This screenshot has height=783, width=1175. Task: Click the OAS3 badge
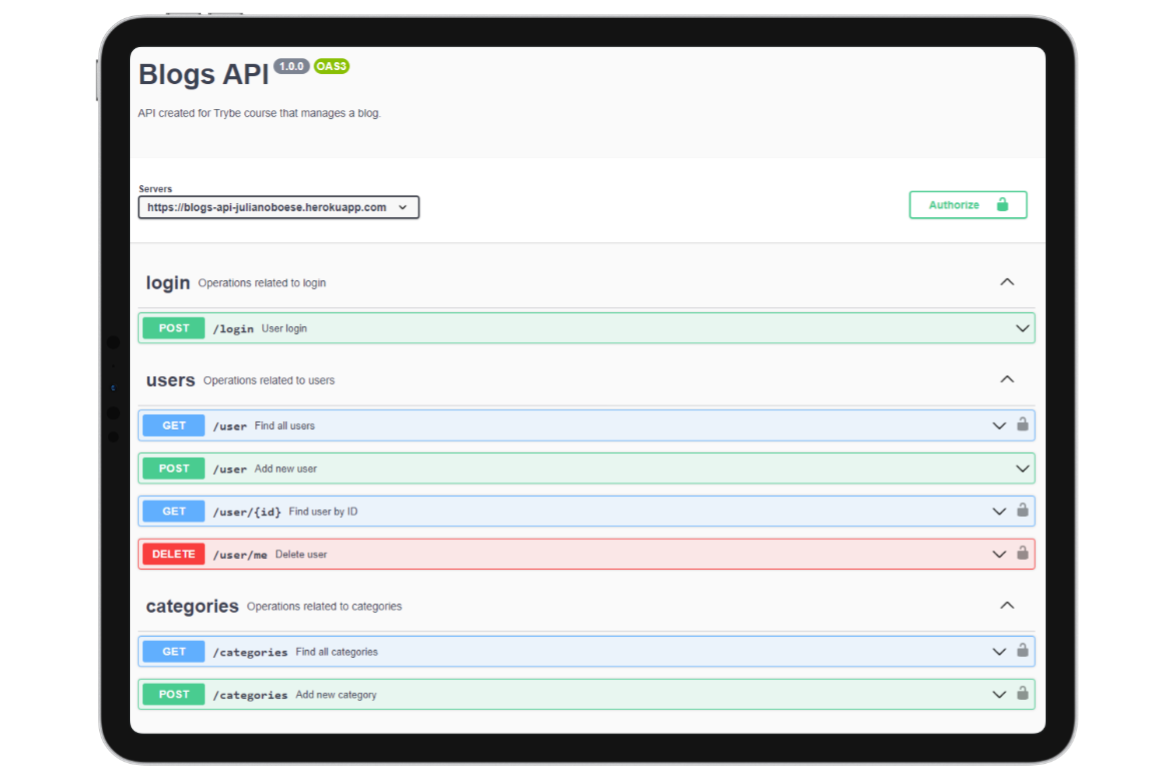[331, 66]
